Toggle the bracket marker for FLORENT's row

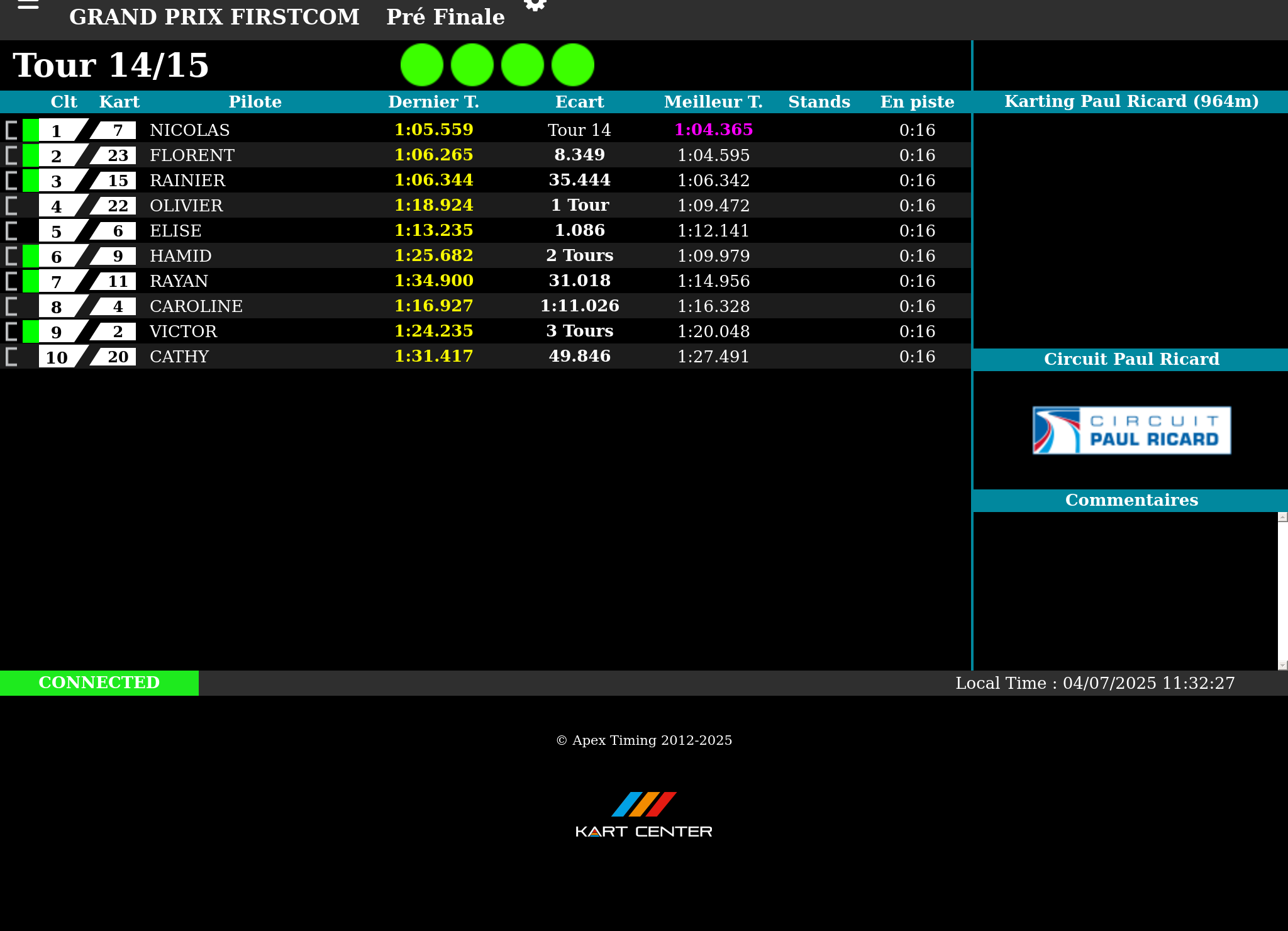pyautogui.click(x=11, y=155)
